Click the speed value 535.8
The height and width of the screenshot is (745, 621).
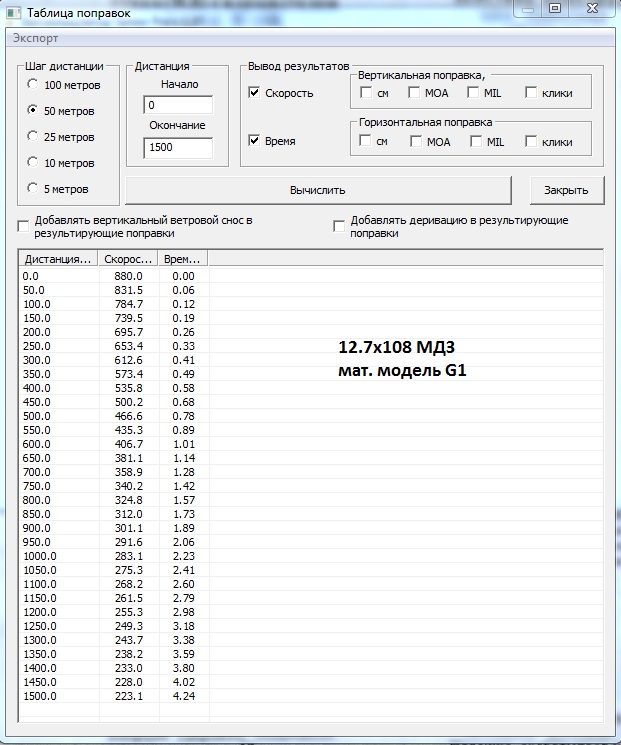(128, 388)
